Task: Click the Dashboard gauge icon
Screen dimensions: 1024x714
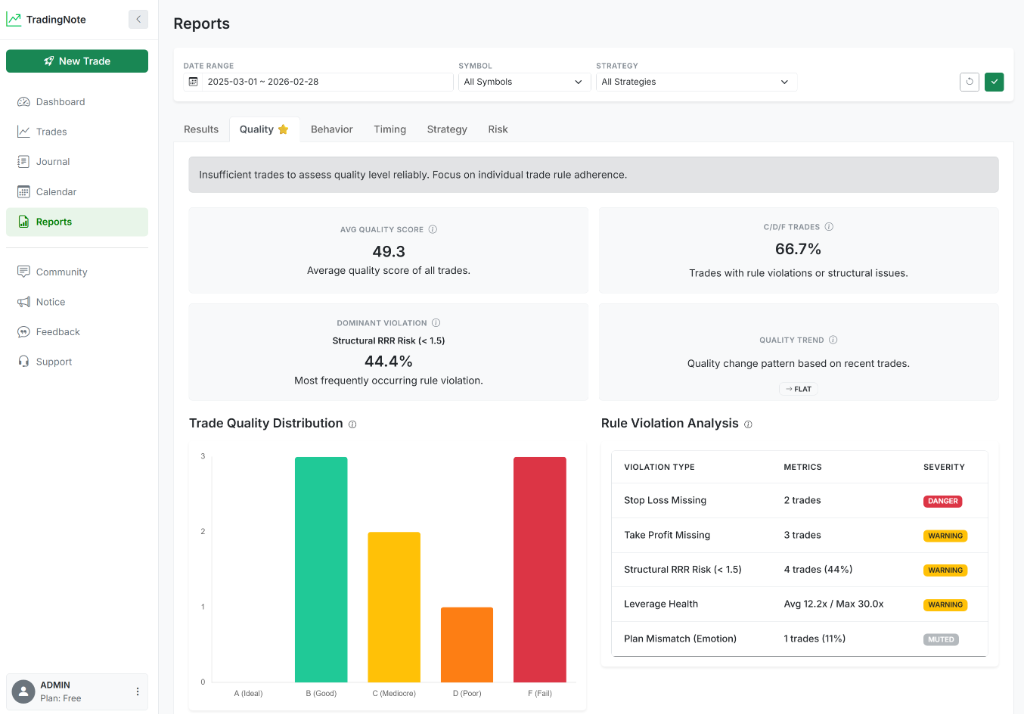Action: pos(24,102)
